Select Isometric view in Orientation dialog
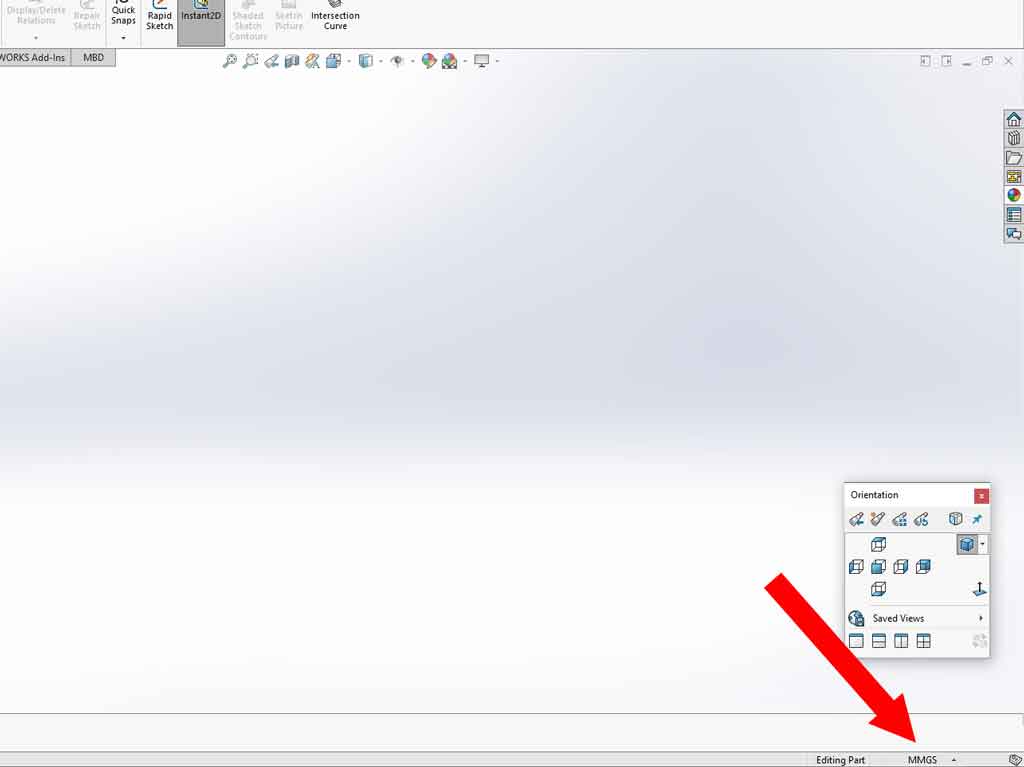 click(967, 544)
